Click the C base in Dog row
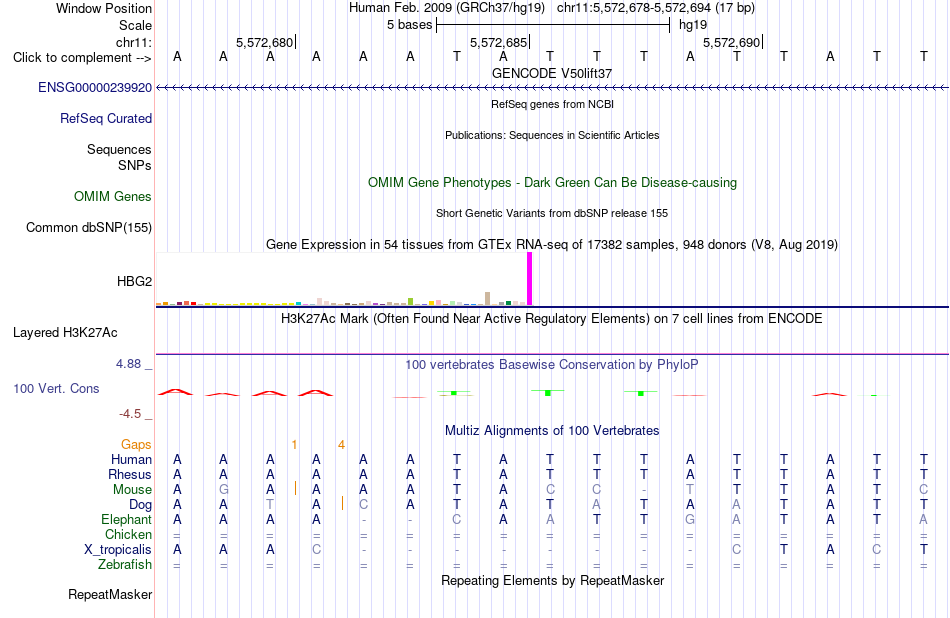The image size is (950, 618). (364, 505)
